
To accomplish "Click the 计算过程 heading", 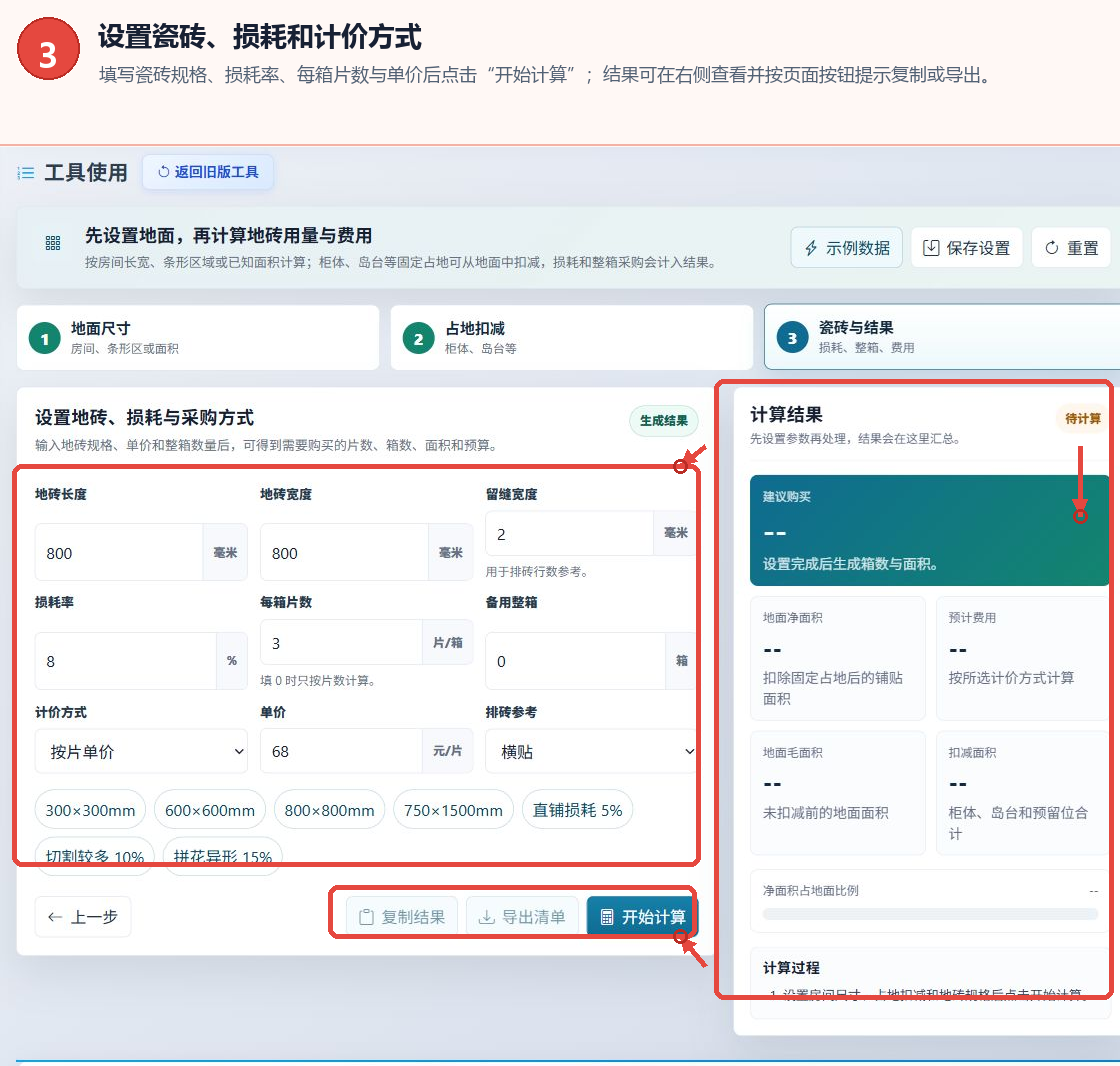I will (x=791, y=967).
